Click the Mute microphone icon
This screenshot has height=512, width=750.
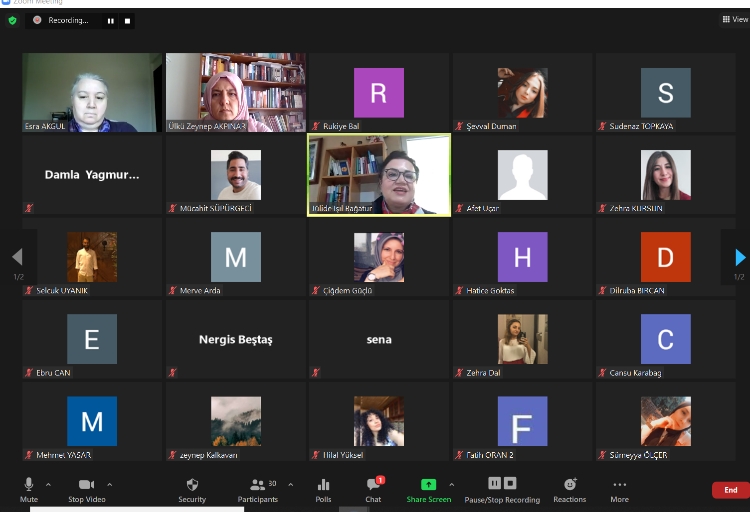click(29, 484)
